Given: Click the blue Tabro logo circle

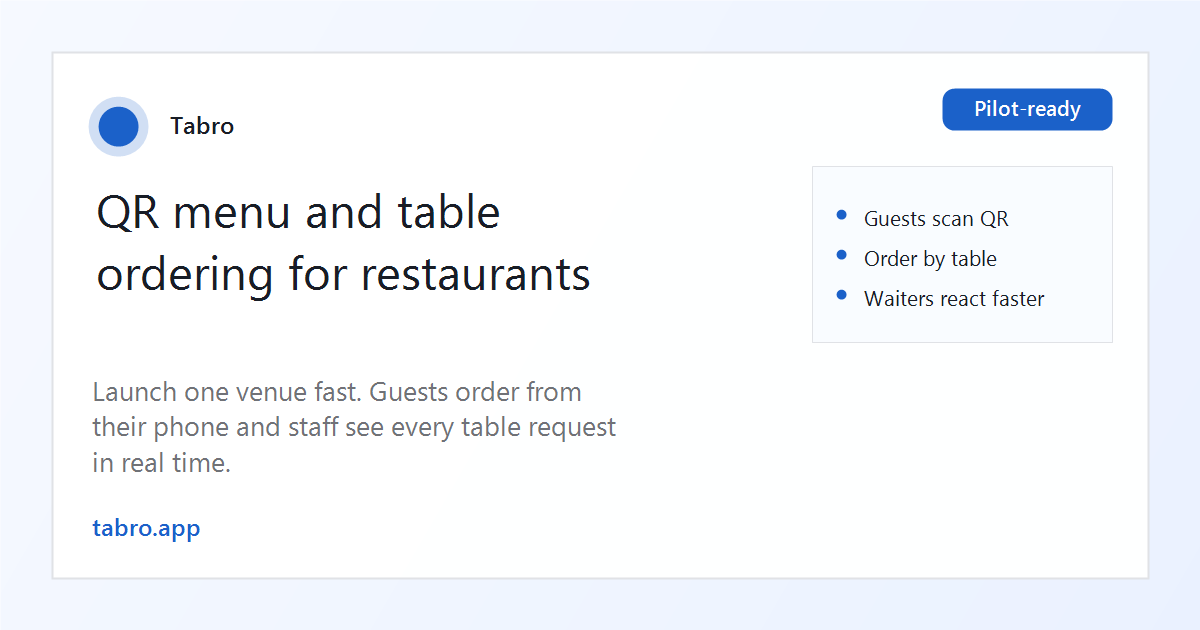Looking at the screenshot, I should click(x=119, y=127).
